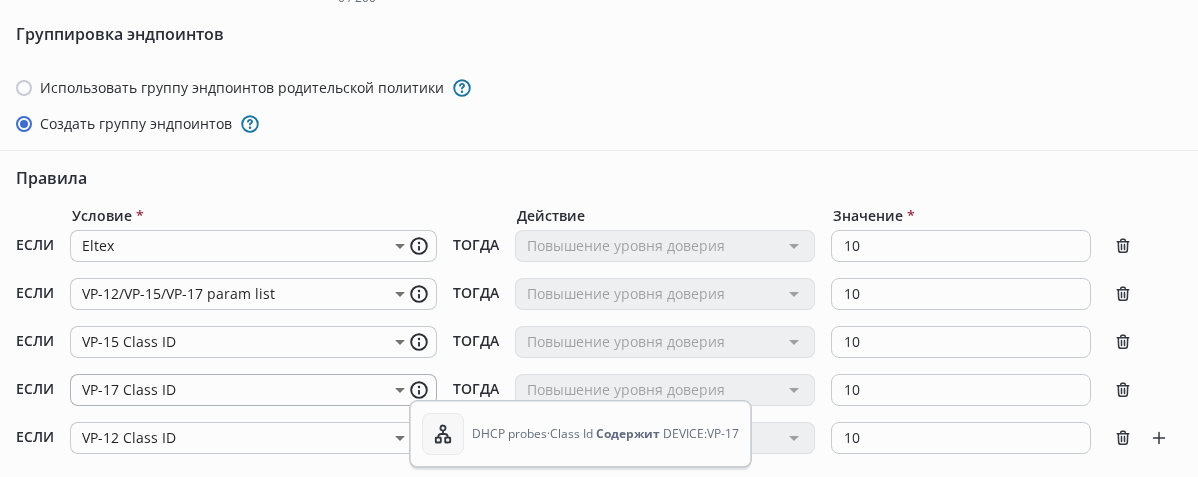This screenshot has height=477, width=1198.
Task: Open help for parent policy endpoint group
Action: tap(462, 88)
